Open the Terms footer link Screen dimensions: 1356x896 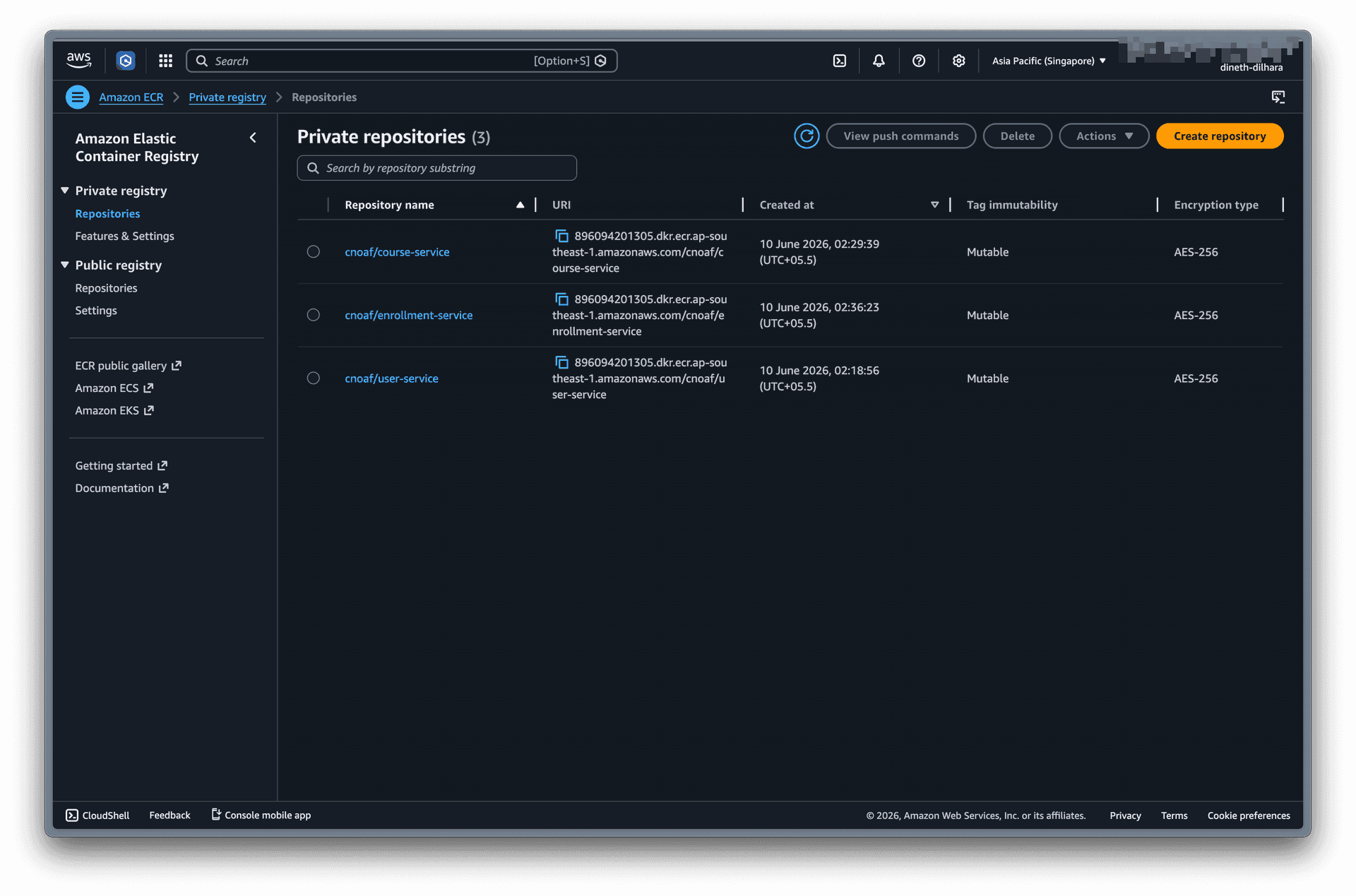[x=1174, y=816]
